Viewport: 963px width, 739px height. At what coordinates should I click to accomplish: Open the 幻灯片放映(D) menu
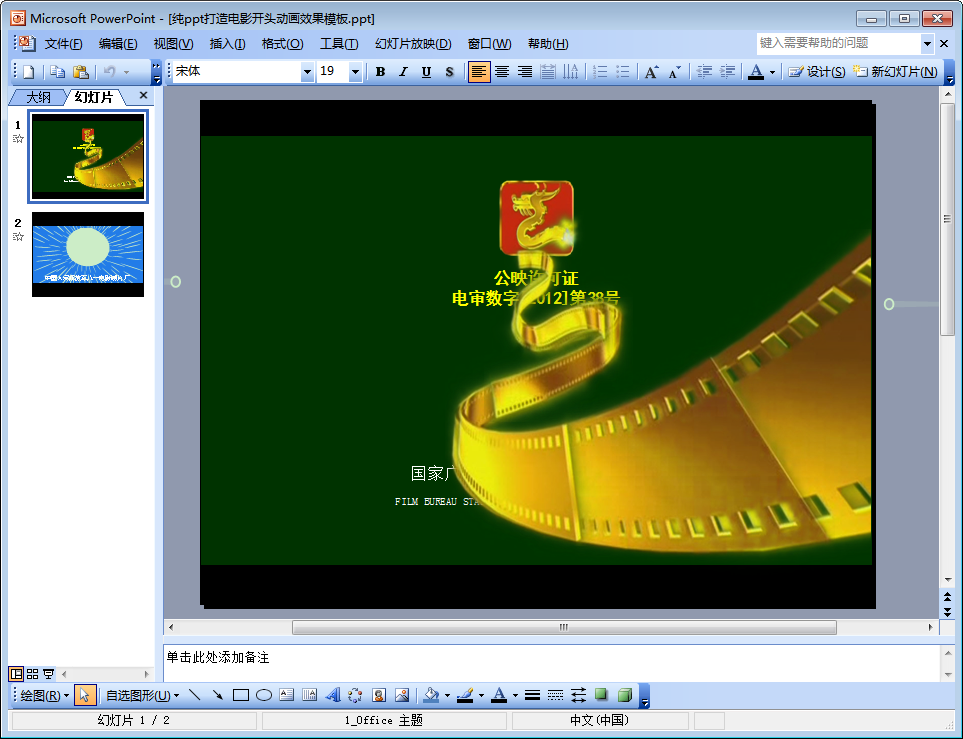[413, 44]
